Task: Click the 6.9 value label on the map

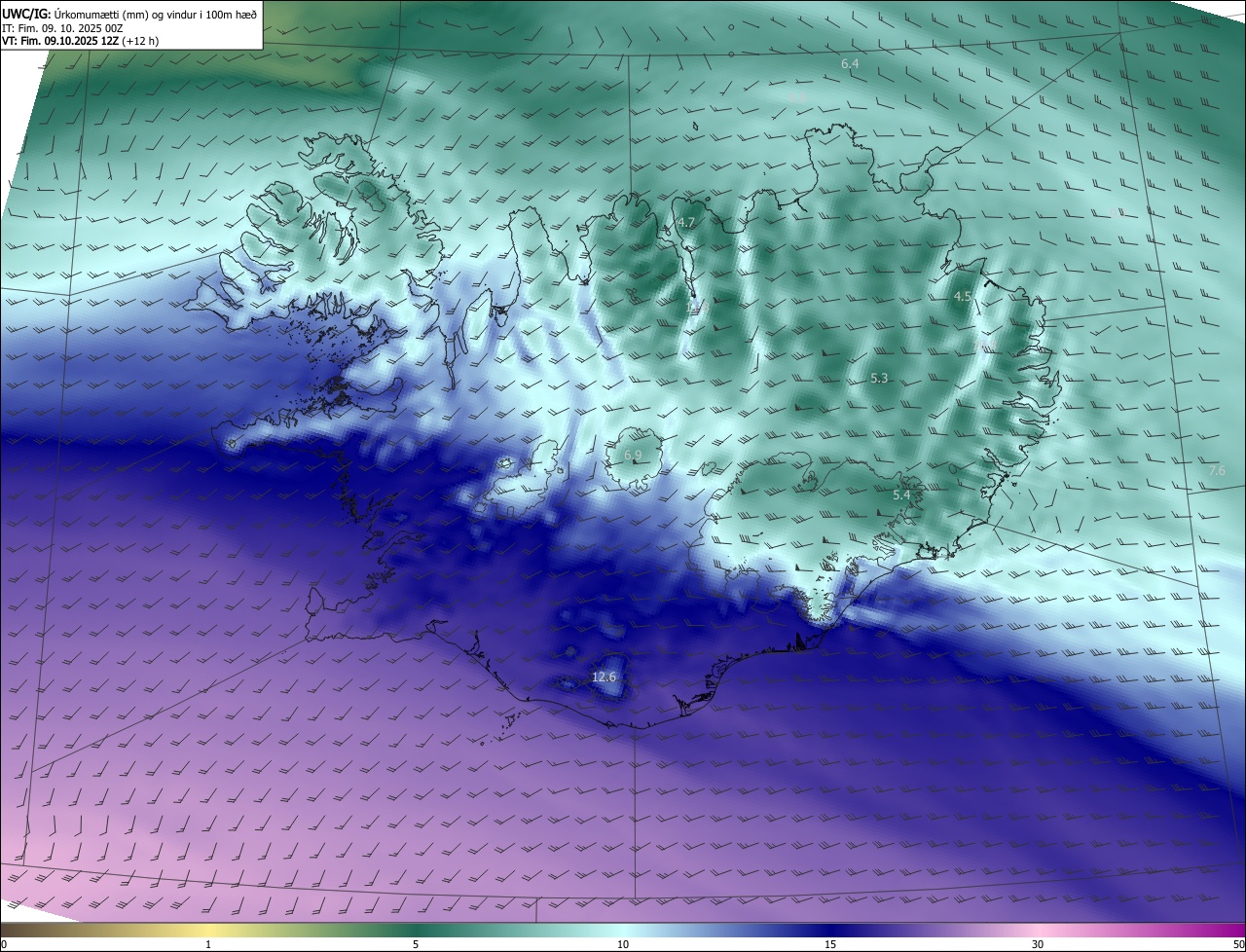Action: pyautogui.click(x=633, y=456)
